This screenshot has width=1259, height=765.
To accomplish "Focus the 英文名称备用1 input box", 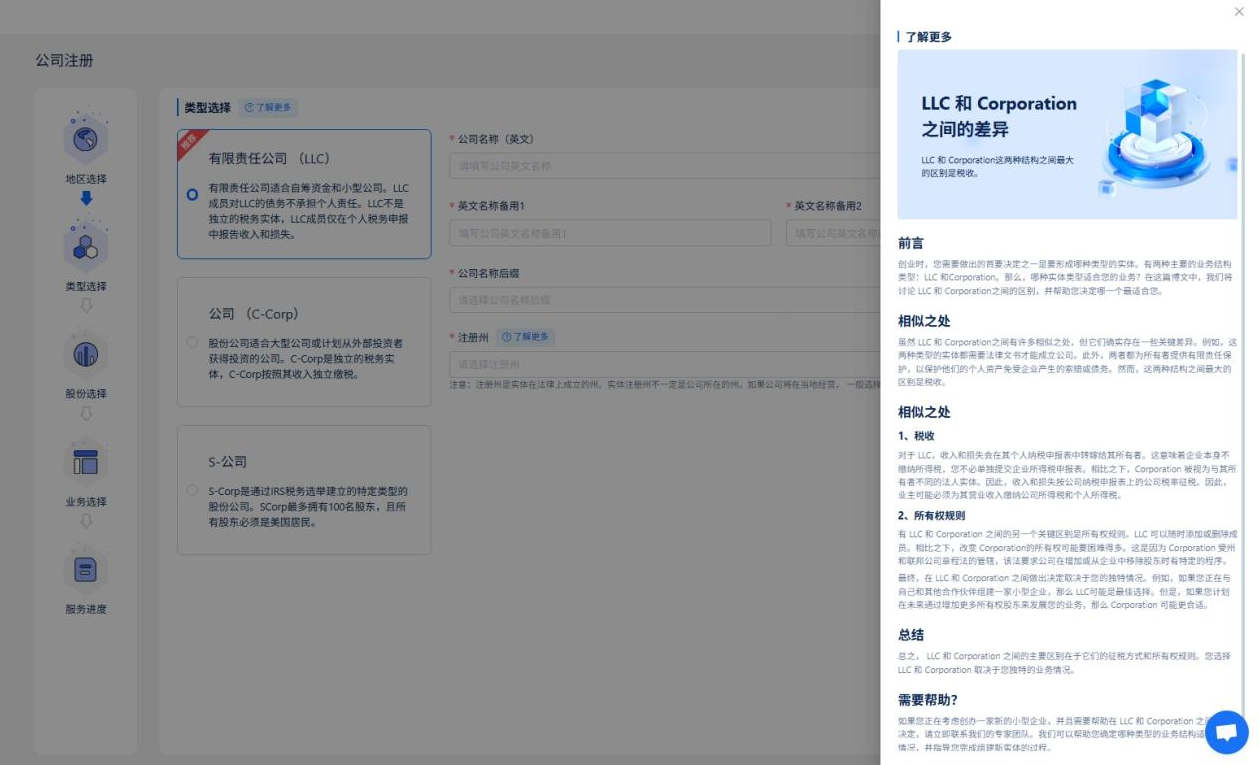I will pyautogui.click(x=610, y=232).
